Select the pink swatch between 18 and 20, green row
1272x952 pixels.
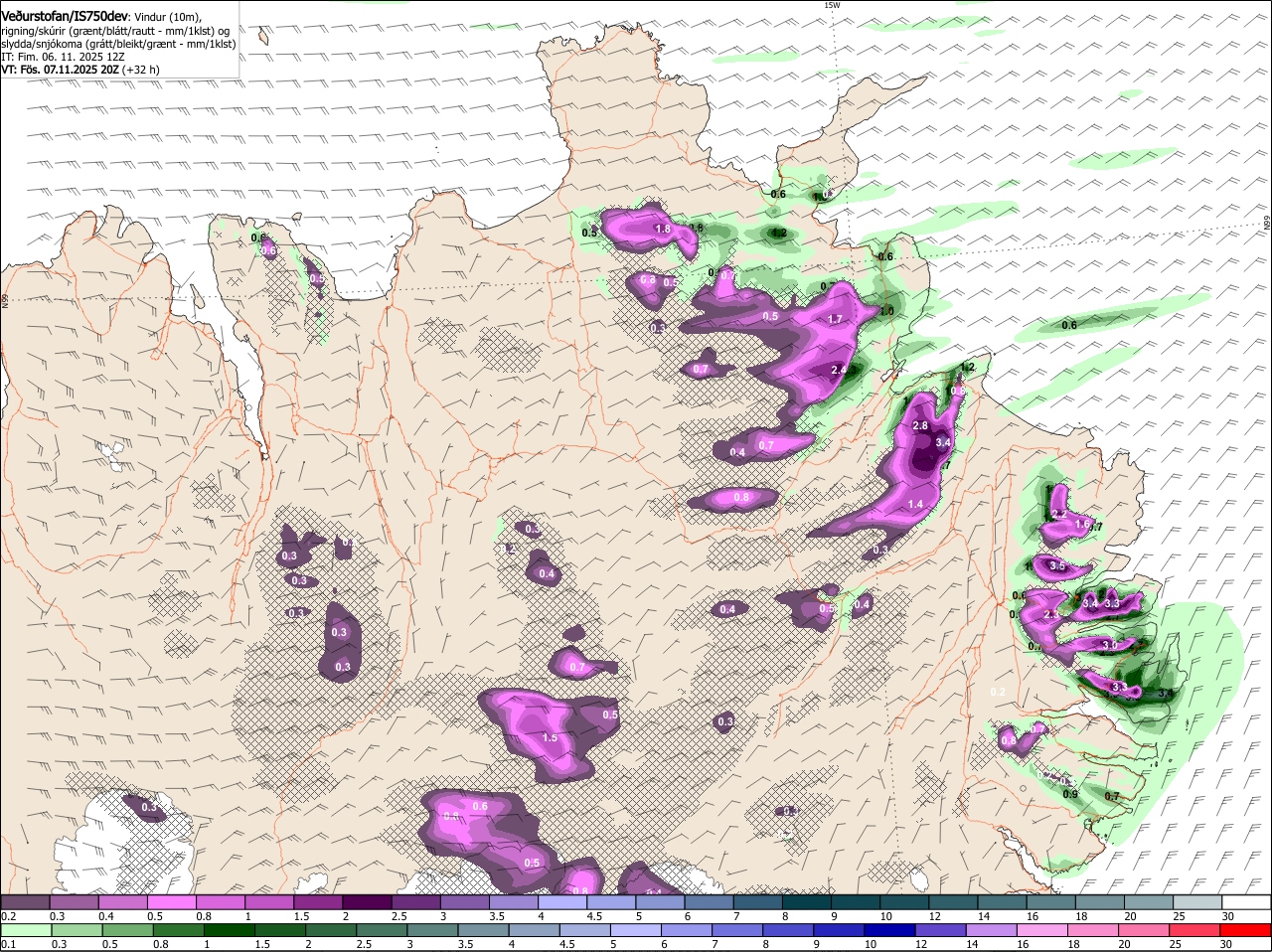[x=1094, y=930]
